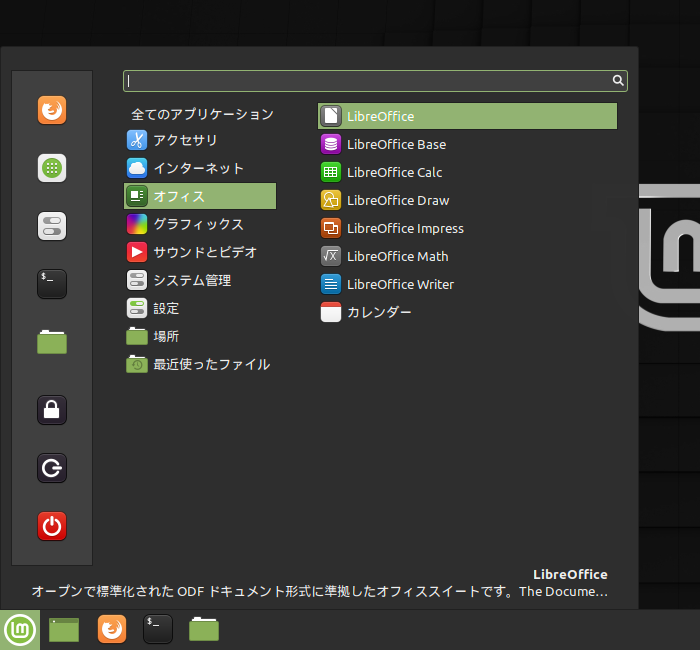Launch LibreOffice Calc
This screenshot has height=650, width=700.
click(467, 172)
